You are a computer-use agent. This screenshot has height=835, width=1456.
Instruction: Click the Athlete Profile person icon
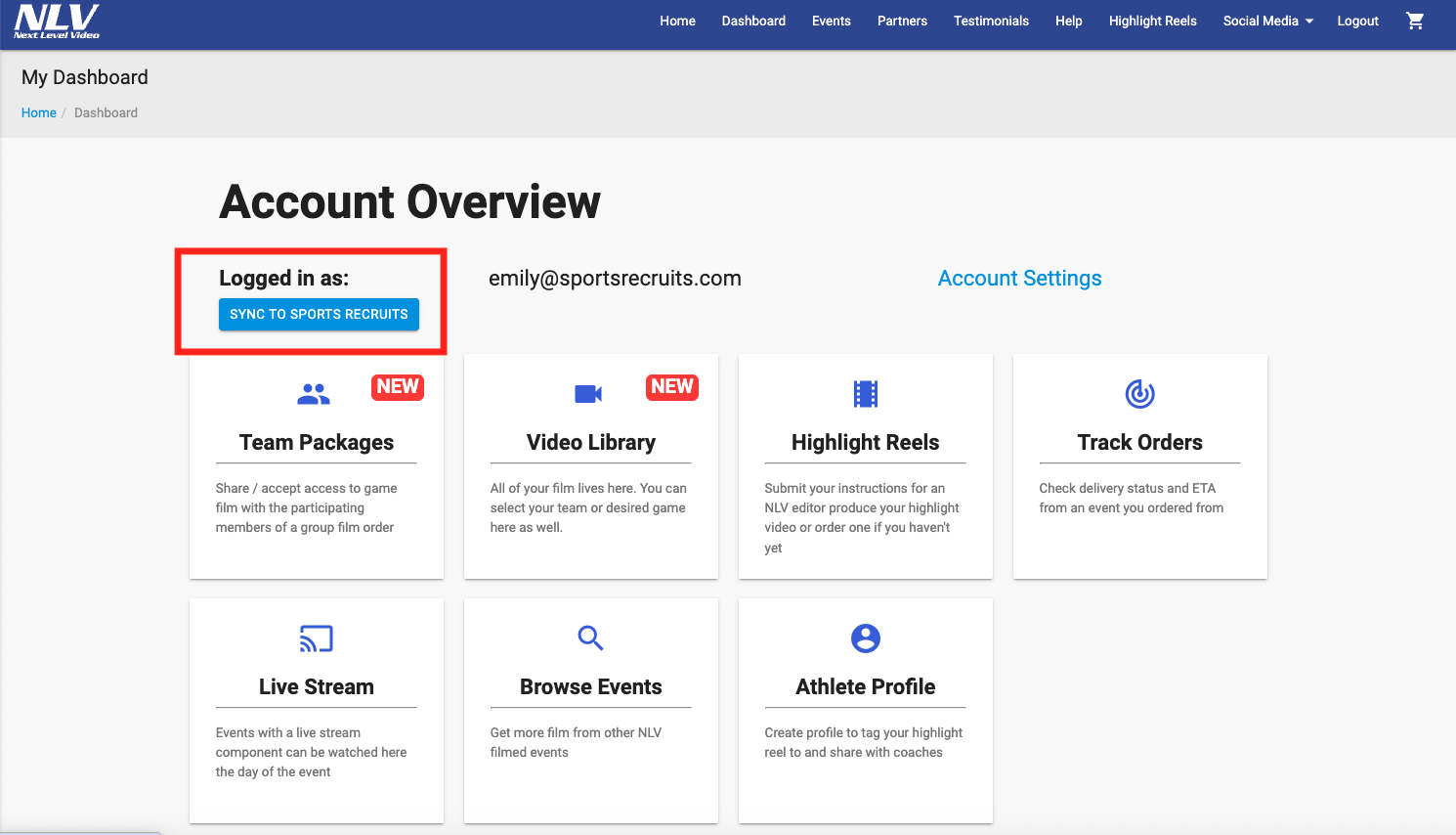tap(865, 638)
